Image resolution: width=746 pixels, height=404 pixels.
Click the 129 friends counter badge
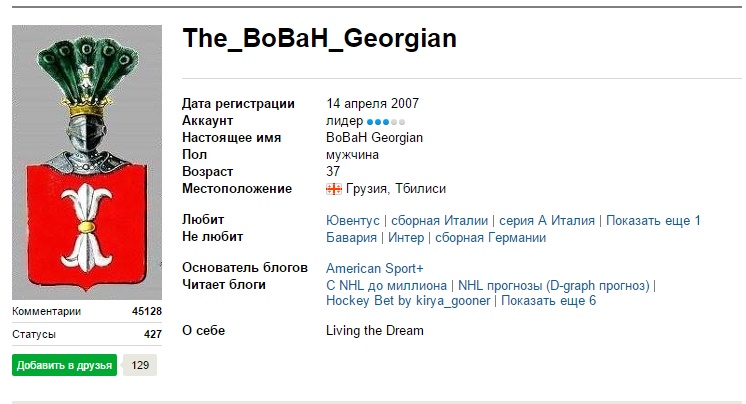pos(140,365)
